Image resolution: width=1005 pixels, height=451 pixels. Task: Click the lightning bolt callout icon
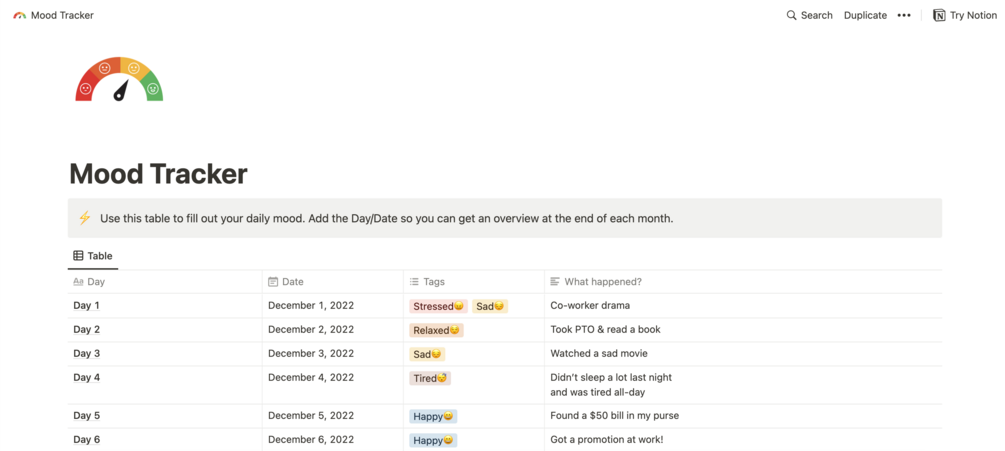[85, 218]
